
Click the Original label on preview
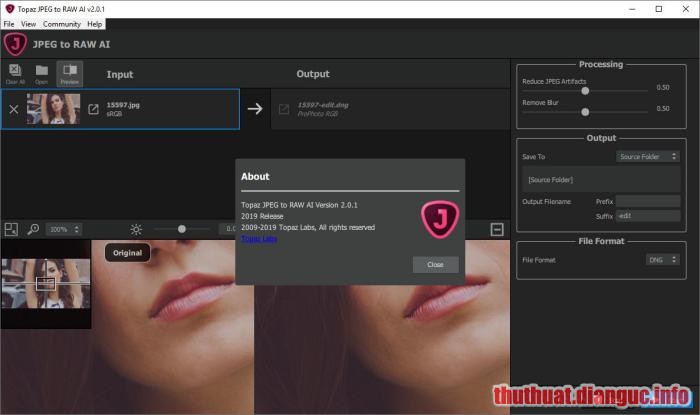click(127, 253)
